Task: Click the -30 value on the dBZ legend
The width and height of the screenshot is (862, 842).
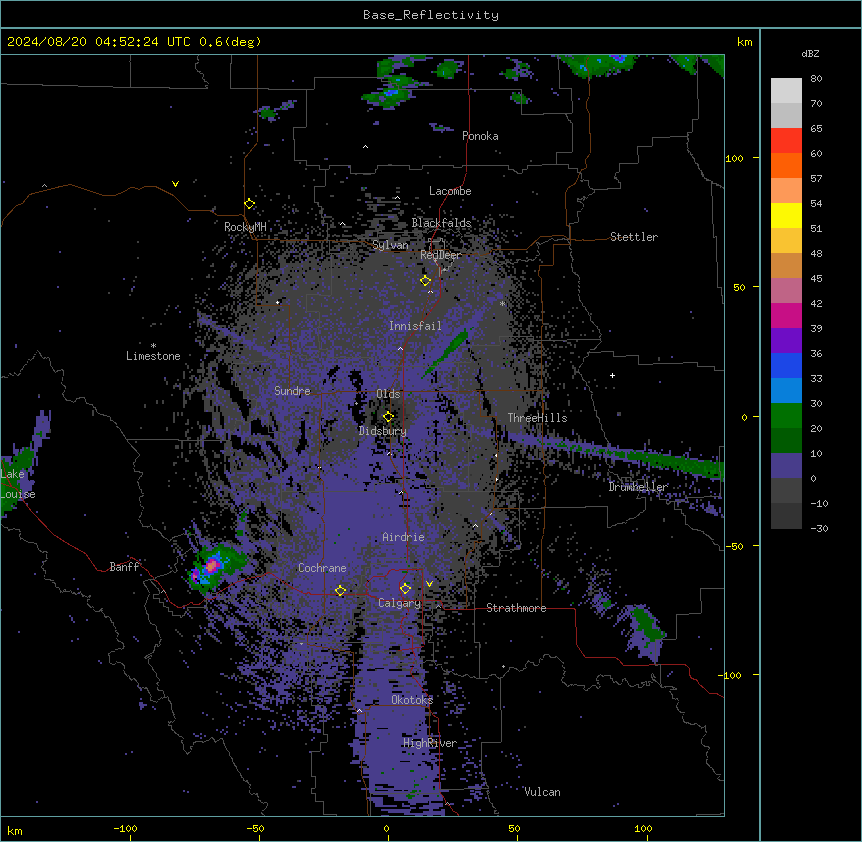Action: click(819, 528)
